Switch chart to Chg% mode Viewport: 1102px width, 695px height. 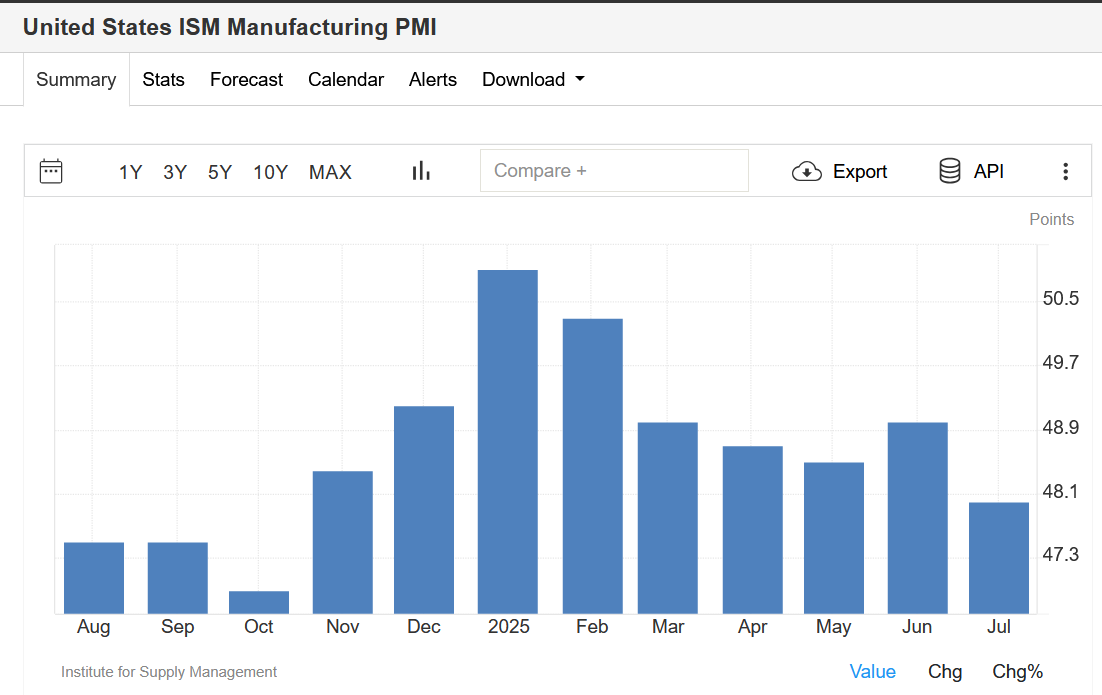tap(1017, 672)
